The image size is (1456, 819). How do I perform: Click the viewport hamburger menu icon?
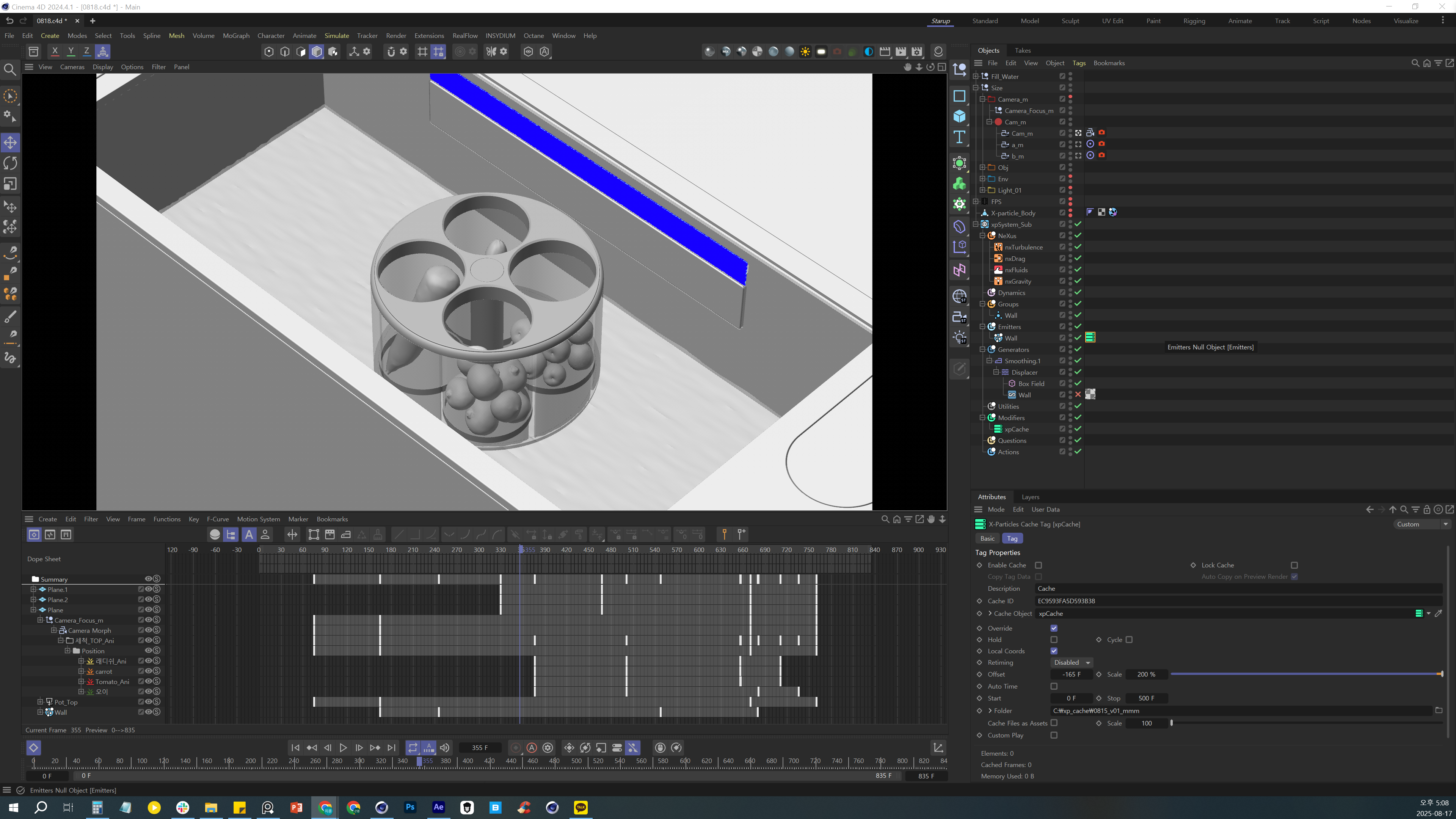point(29,67)
